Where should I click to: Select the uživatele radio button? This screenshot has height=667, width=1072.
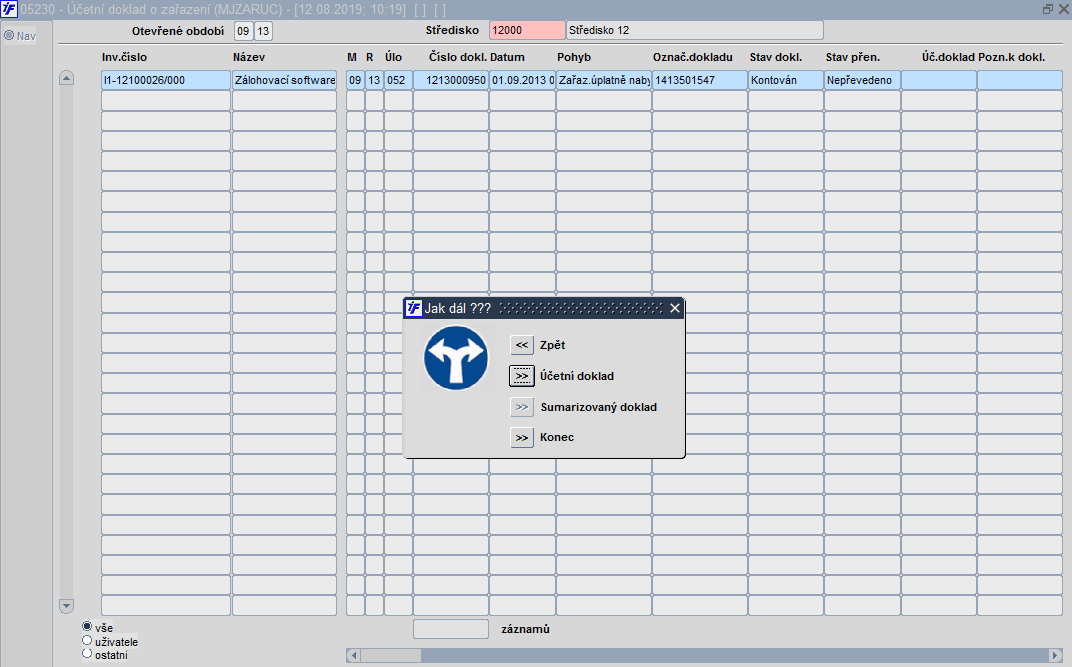pyautogui.click(x=87, y=640)
